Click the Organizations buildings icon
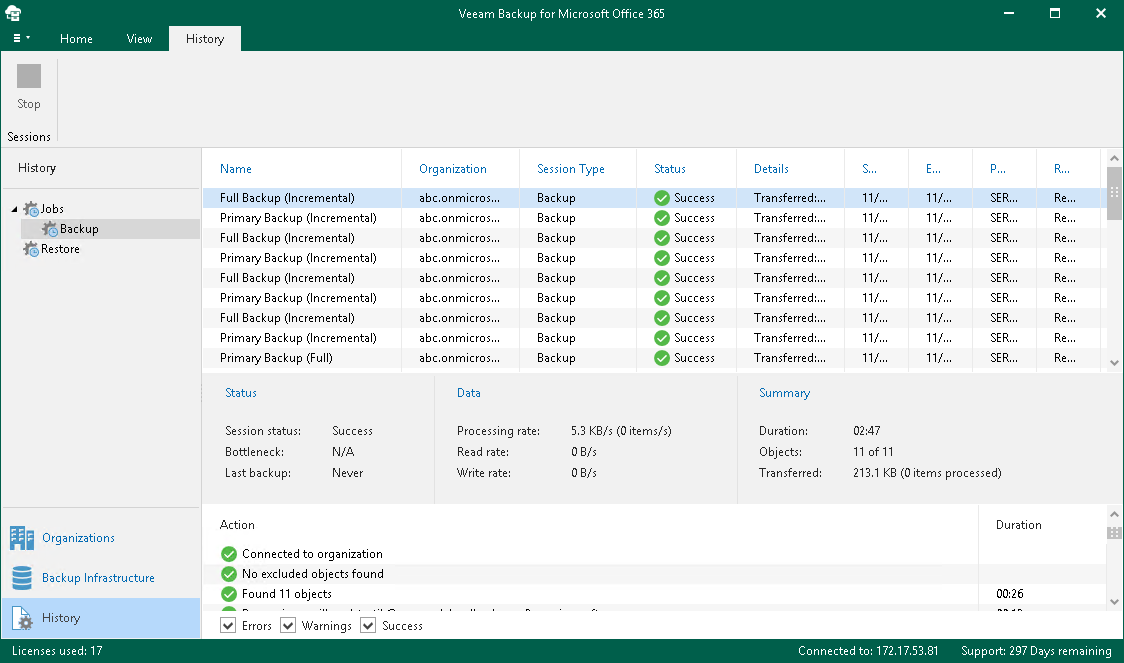The height and width of the screenshot is (663, 1124). 22,538
